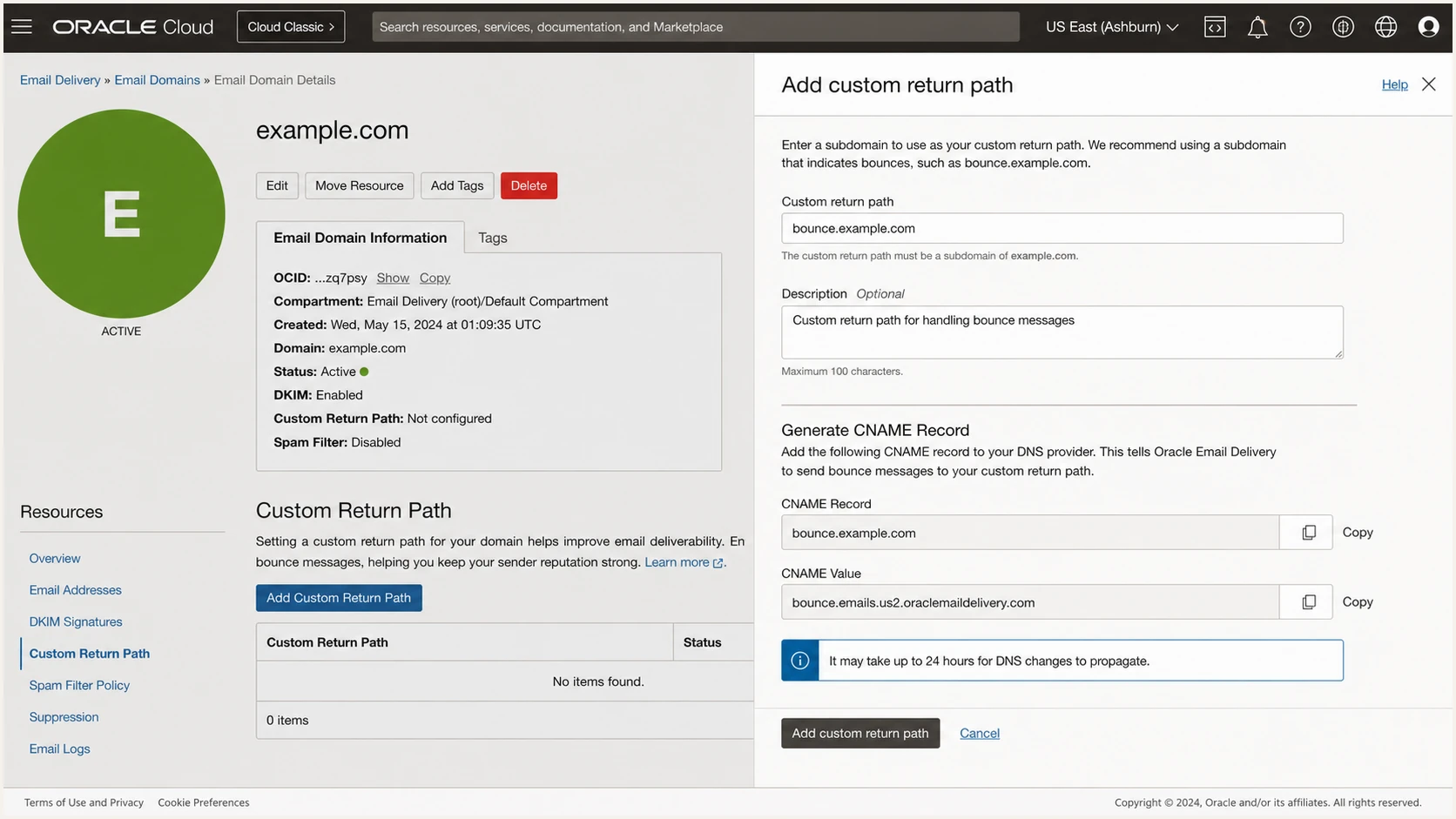
Task: Click the Add Tags button
Action: [457, 185]
